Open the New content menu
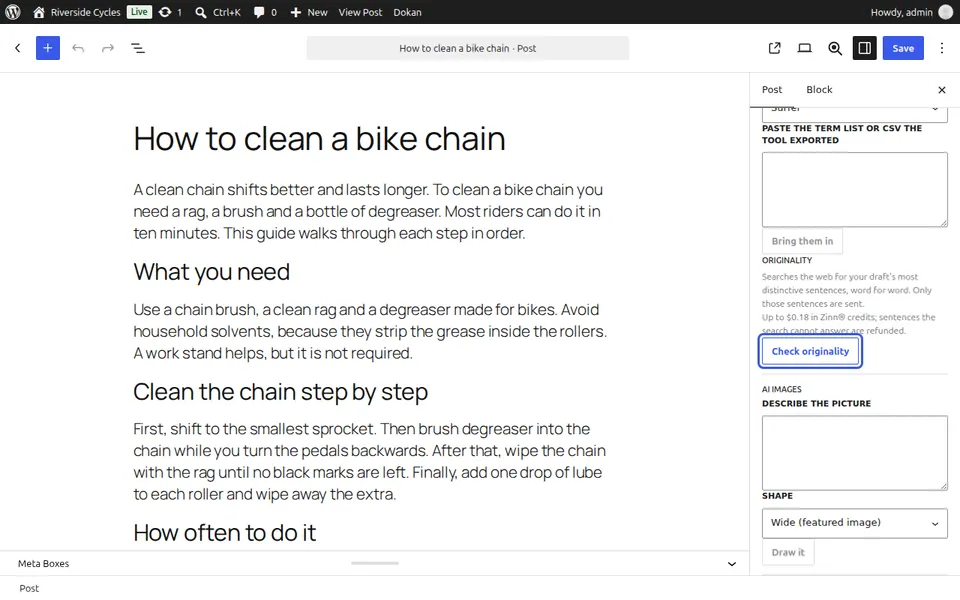The height and width of the screenshot is (600, 960). pyautogui.click(x=309, y=12)
